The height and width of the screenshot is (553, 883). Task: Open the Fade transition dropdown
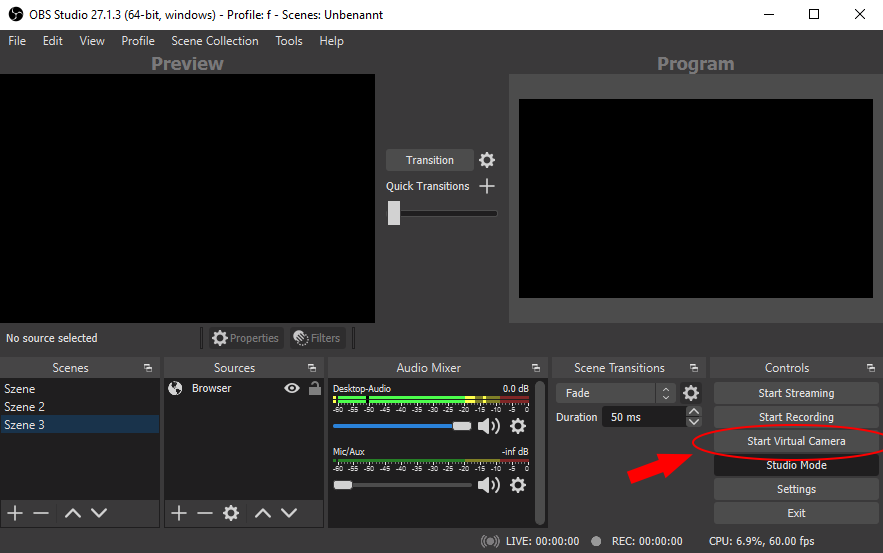[x=616, y=393]
